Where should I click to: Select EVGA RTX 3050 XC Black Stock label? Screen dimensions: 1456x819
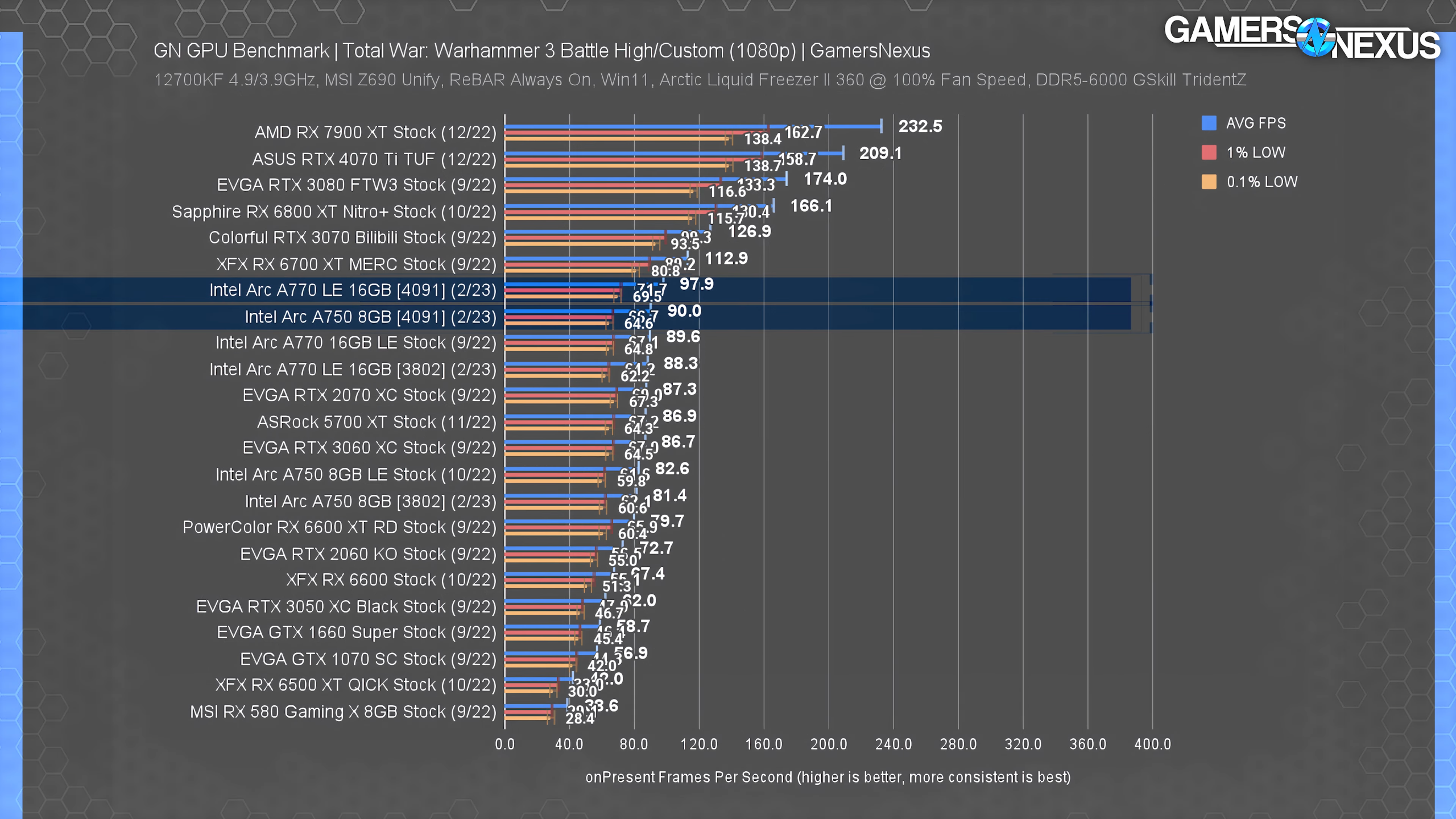(x=346, y=607)
